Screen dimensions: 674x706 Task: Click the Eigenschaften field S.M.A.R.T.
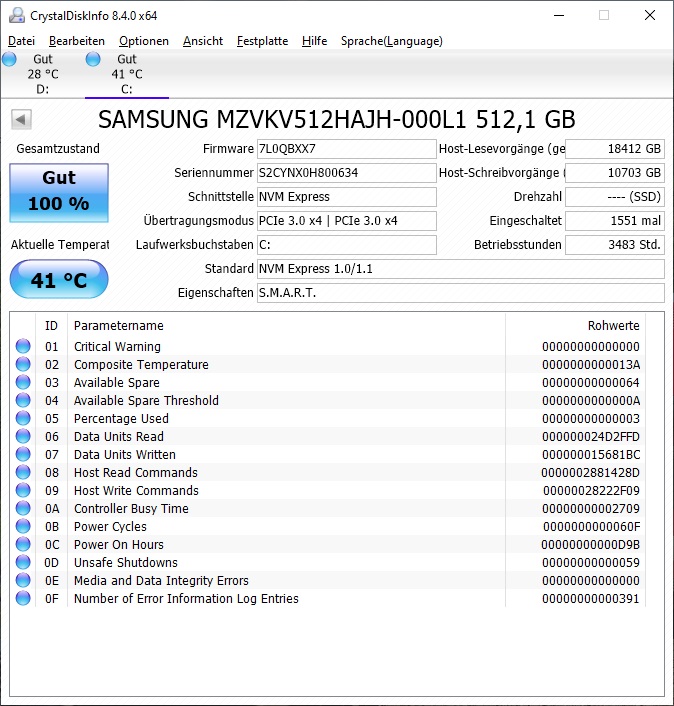click(461, 293)
